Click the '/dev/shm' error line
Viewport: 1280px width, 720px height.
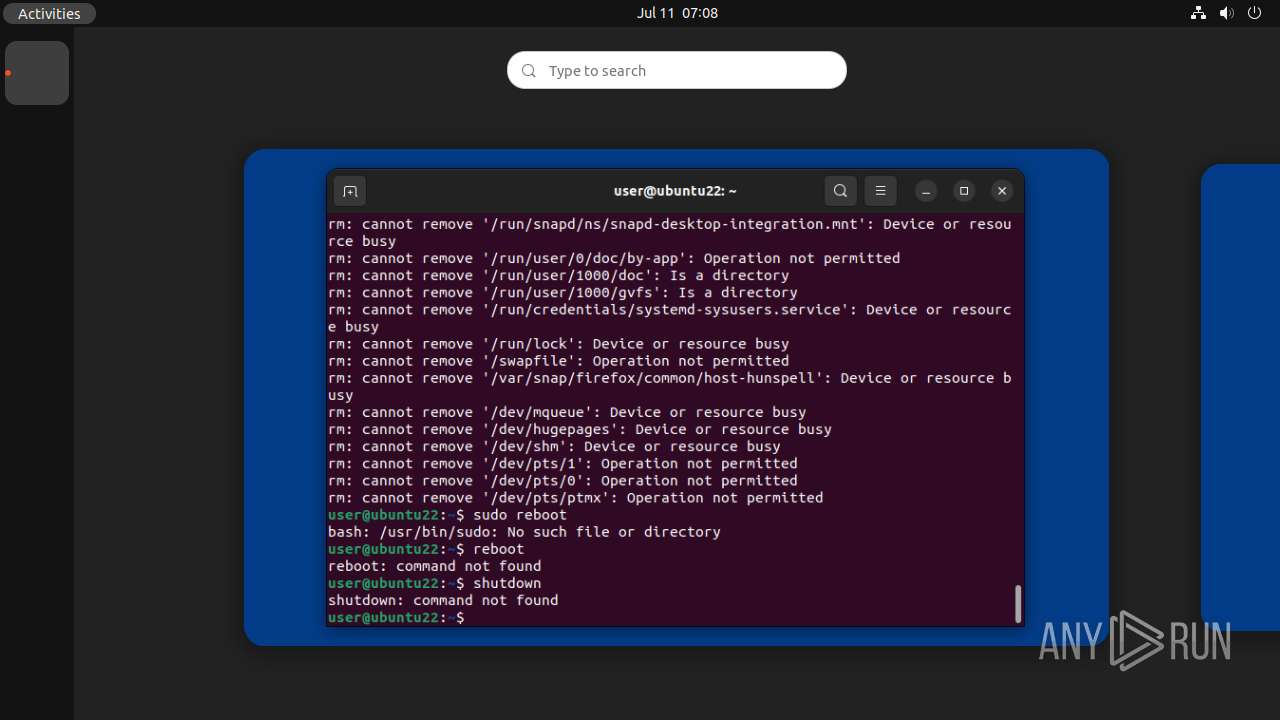point(554,446)
